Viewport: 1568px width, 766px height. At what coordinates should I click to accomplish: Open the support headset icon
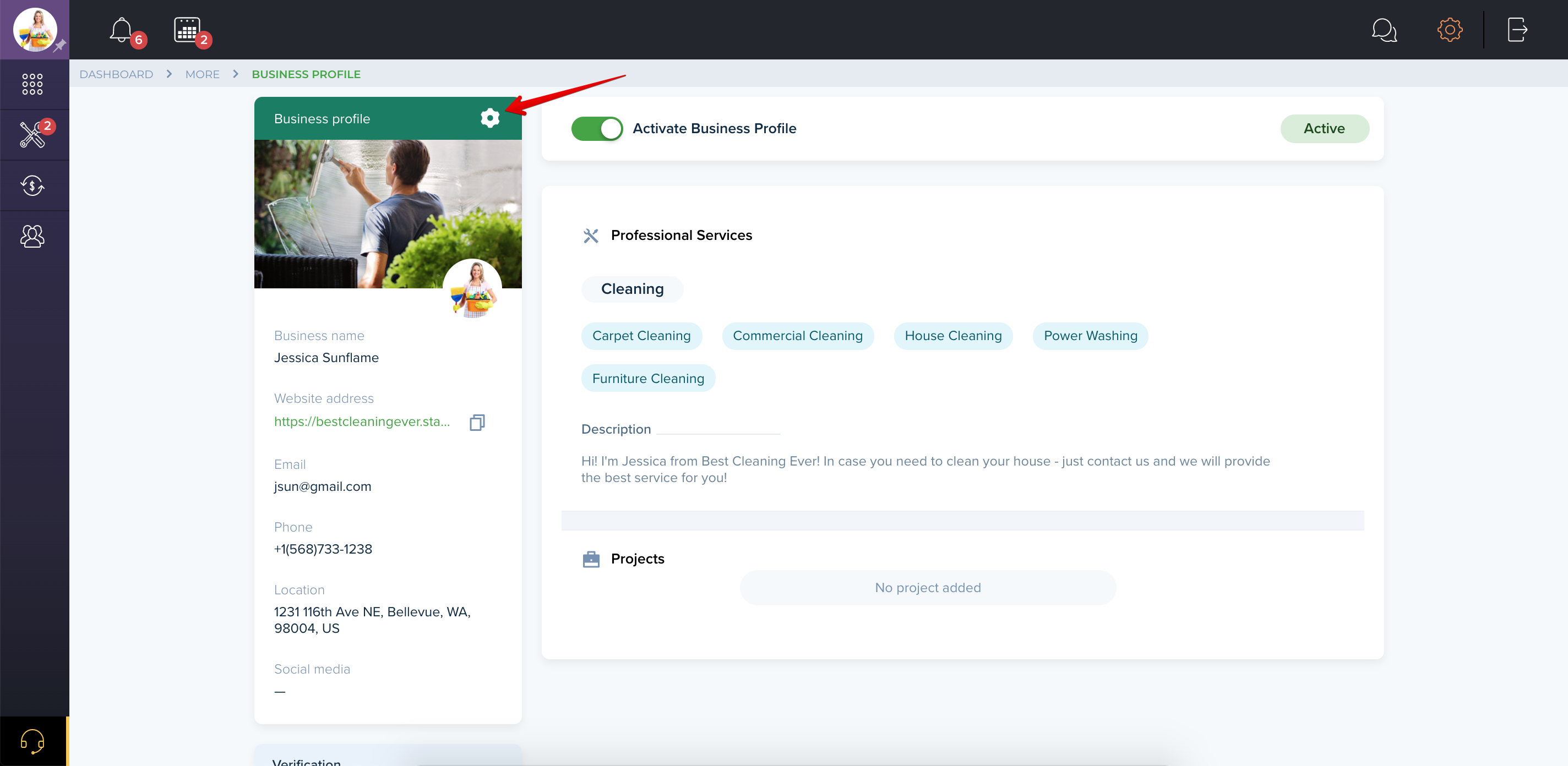click(32, 741)
